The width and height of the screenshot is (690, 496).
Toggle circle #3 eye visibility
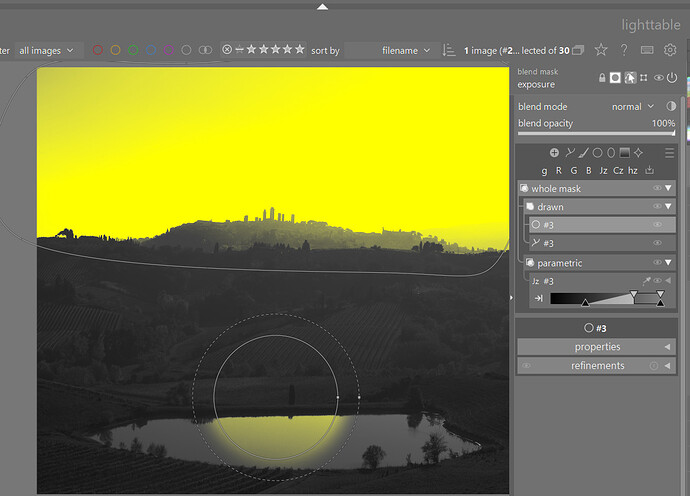coord(657,224)
